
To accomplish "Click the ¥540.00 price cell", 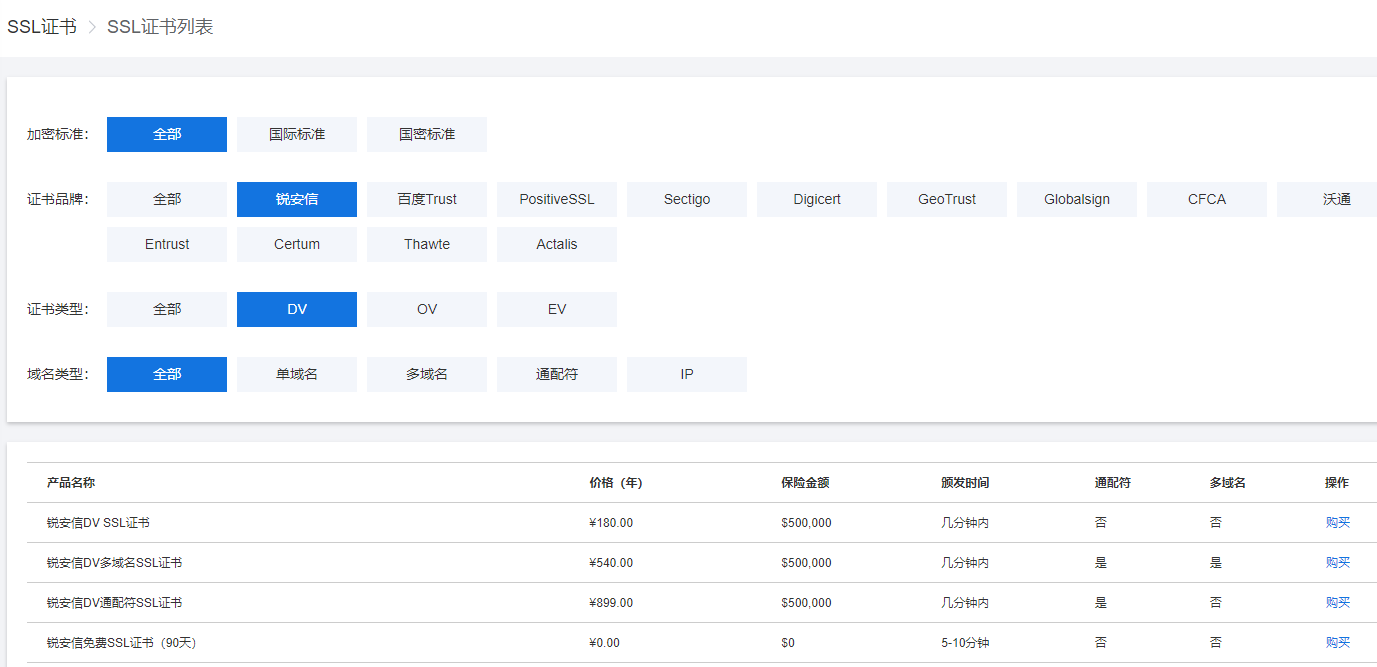I will [611, 562].
